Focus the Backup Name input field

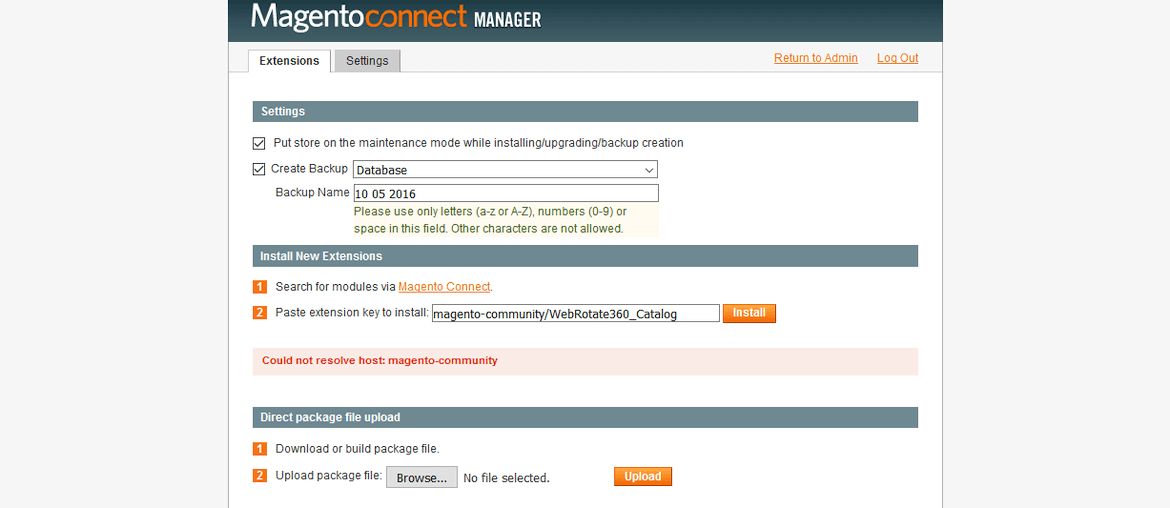click(x=506, y=193)
